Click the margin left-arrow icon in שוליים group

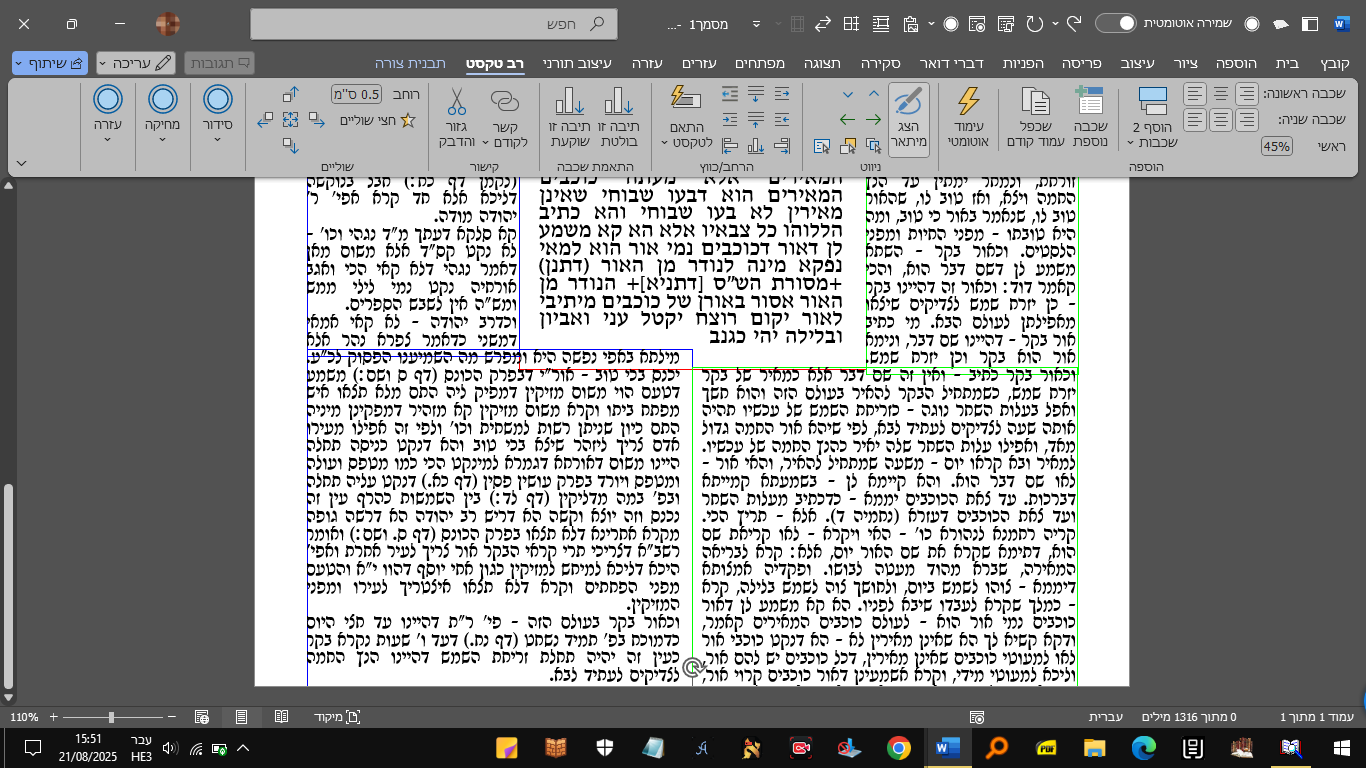(265, 120)
